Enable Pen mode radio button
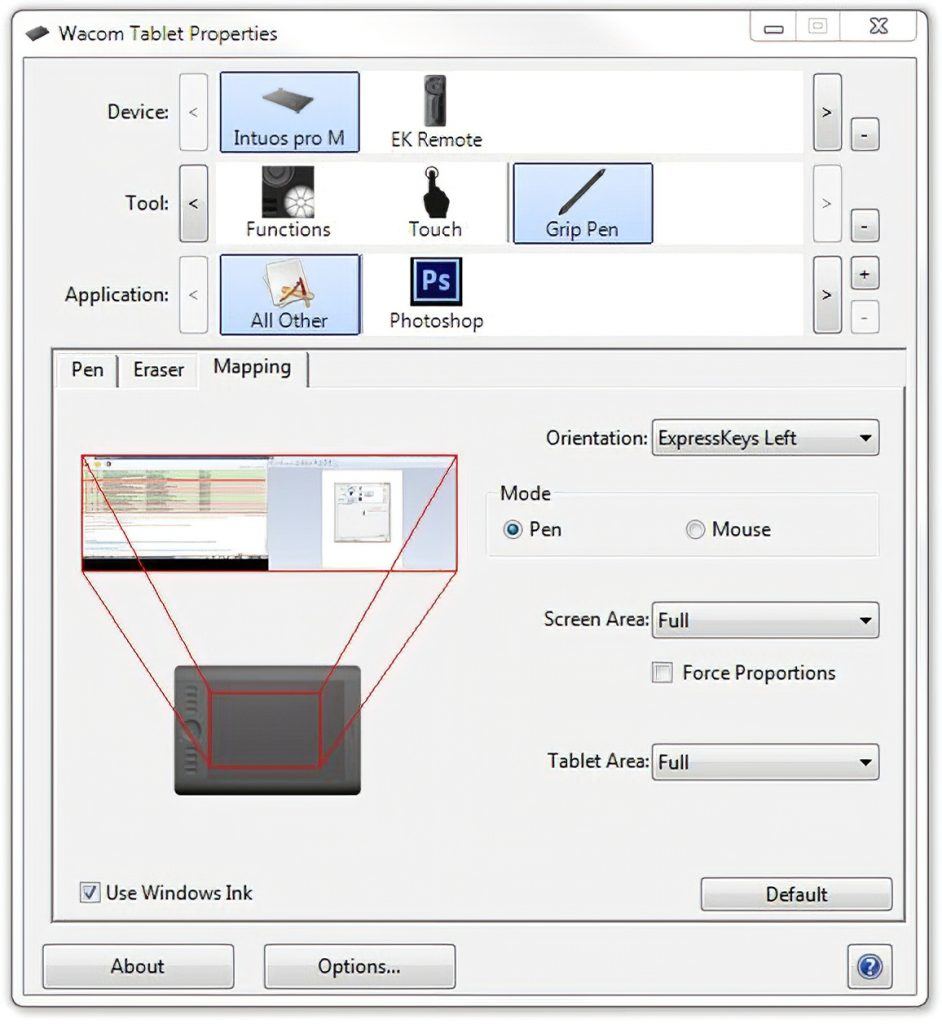Image resolution: width=942 pixels, height=1024 pixels. (513, 530)
